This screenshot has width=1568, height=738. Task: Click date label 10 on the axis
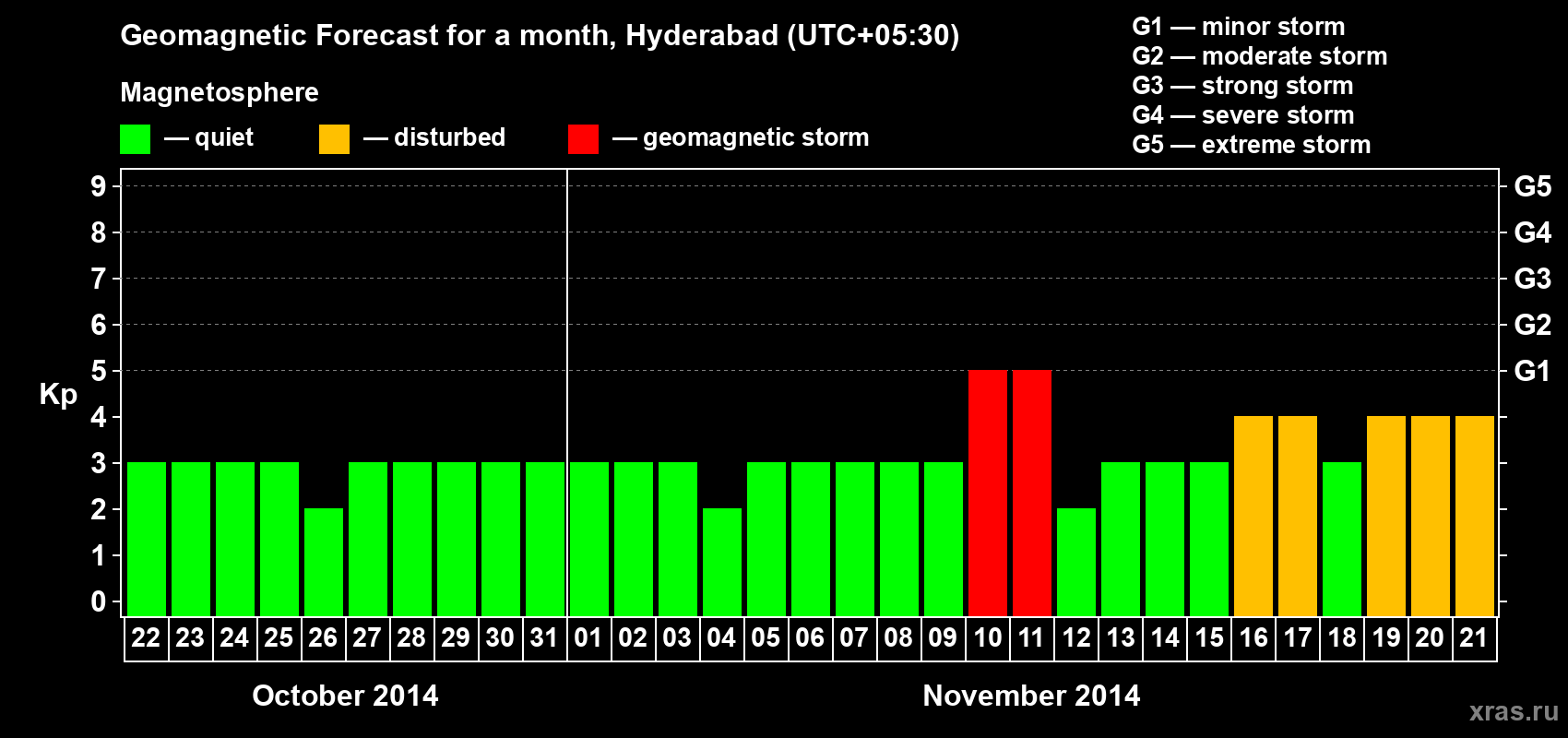[x=988, y=637]
